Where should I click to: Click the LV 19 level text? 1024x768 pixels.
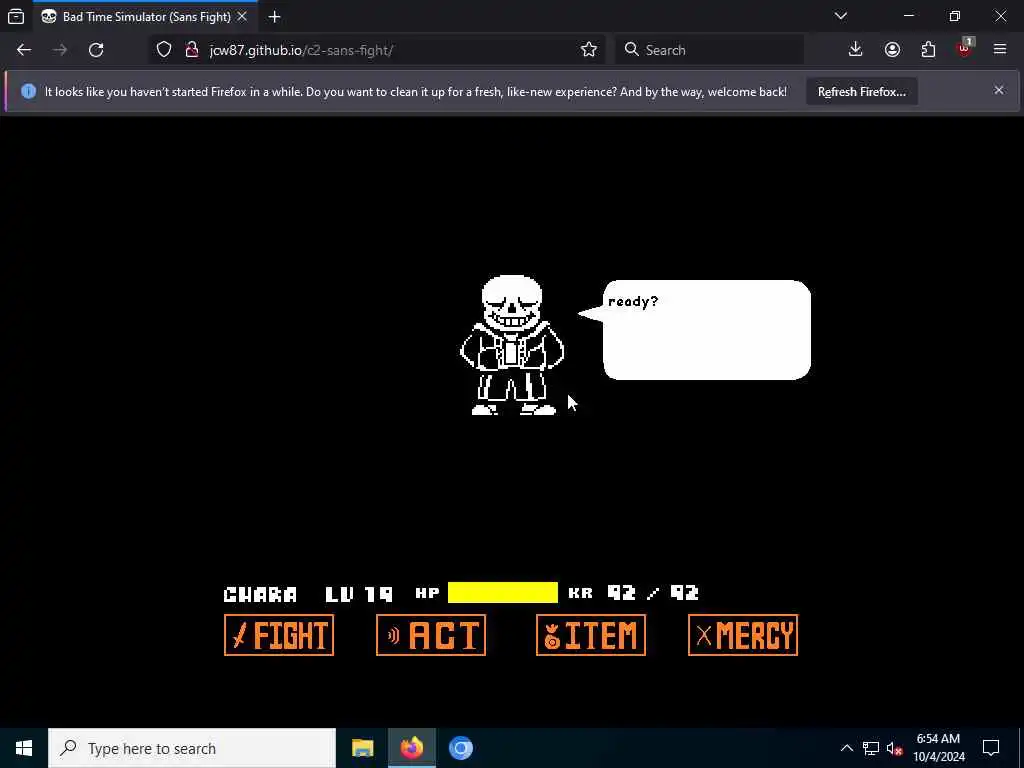point(359,594)
